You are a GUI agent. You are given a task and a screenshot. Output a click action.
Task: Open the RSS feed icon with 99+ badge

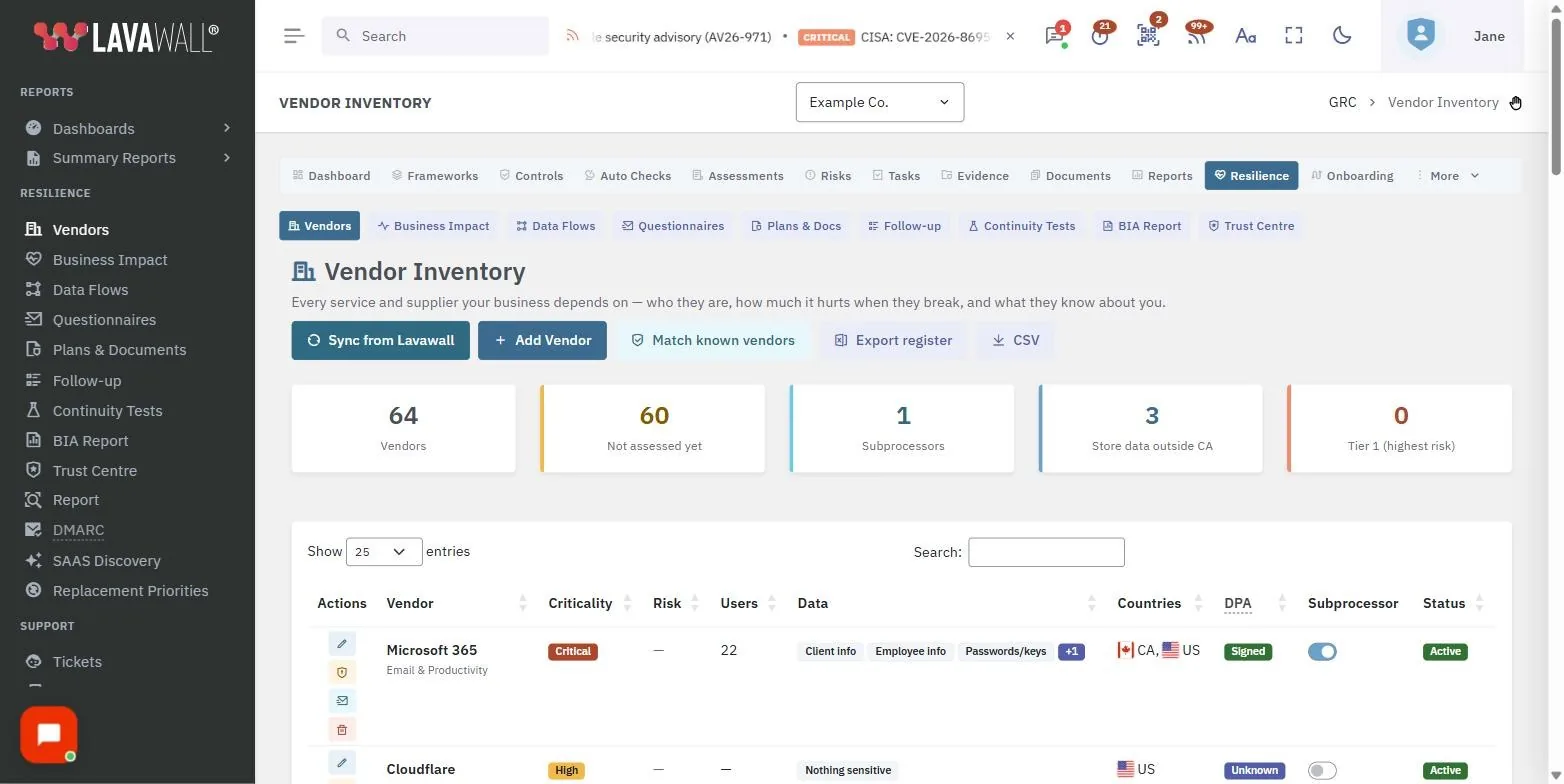pyautogui.click(x=1196, y=36)
